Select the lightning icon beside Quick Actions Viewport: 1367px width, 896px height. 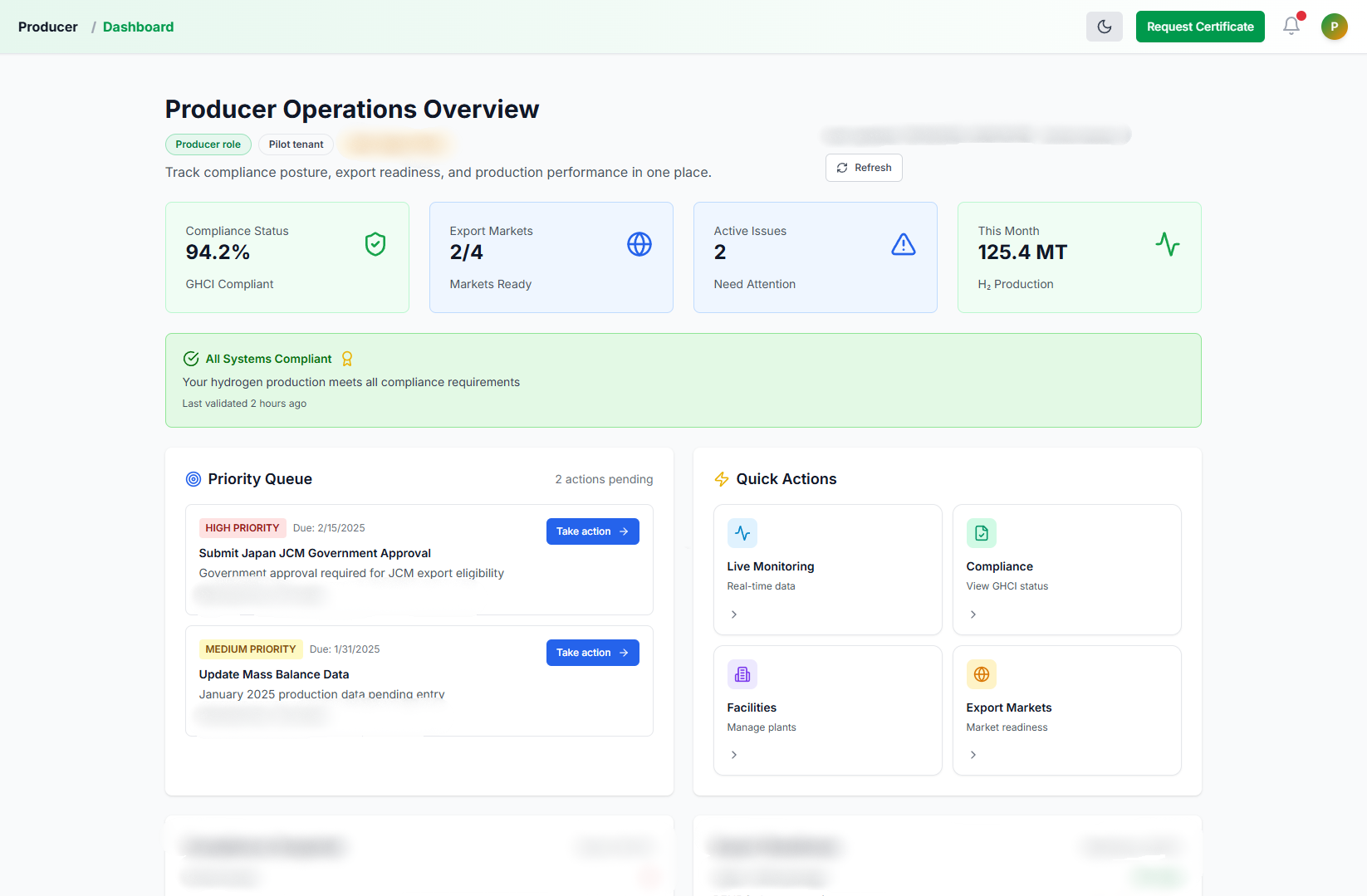722,478
